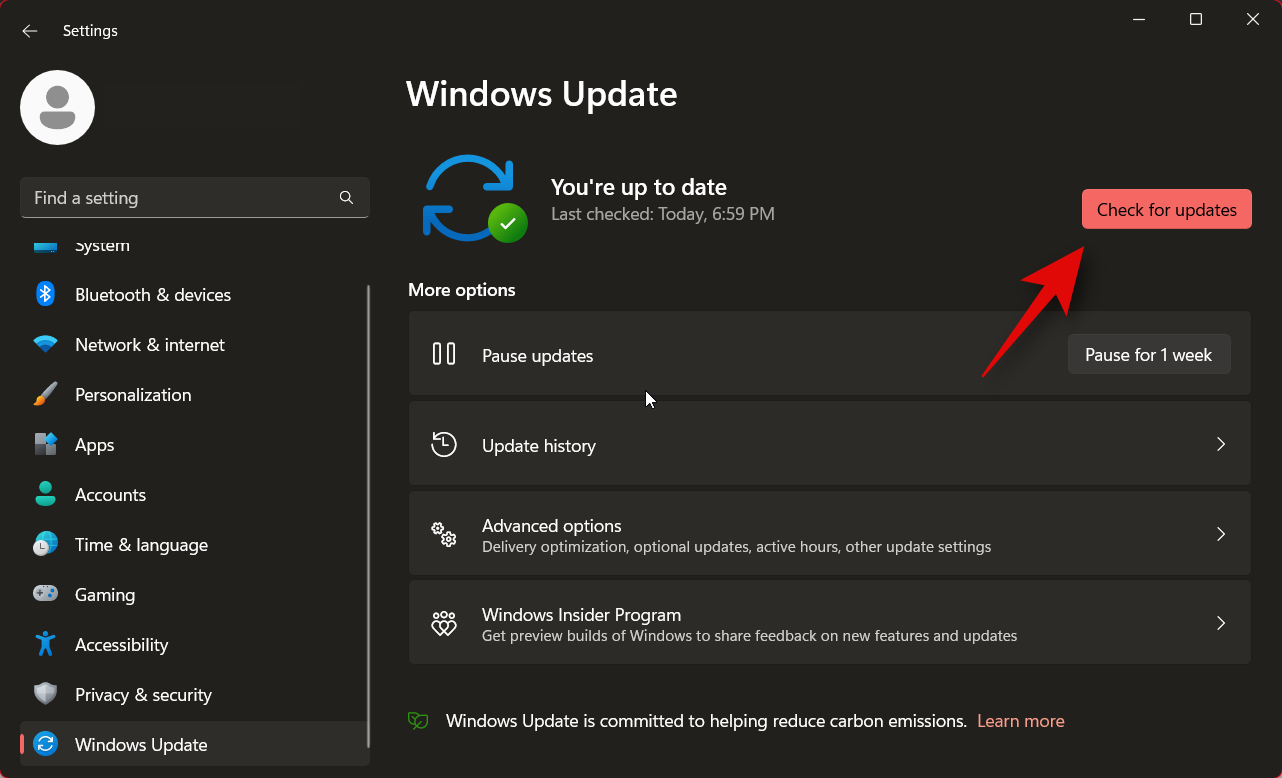
Task: Select the Personalization brush icon
Action: 45,394
